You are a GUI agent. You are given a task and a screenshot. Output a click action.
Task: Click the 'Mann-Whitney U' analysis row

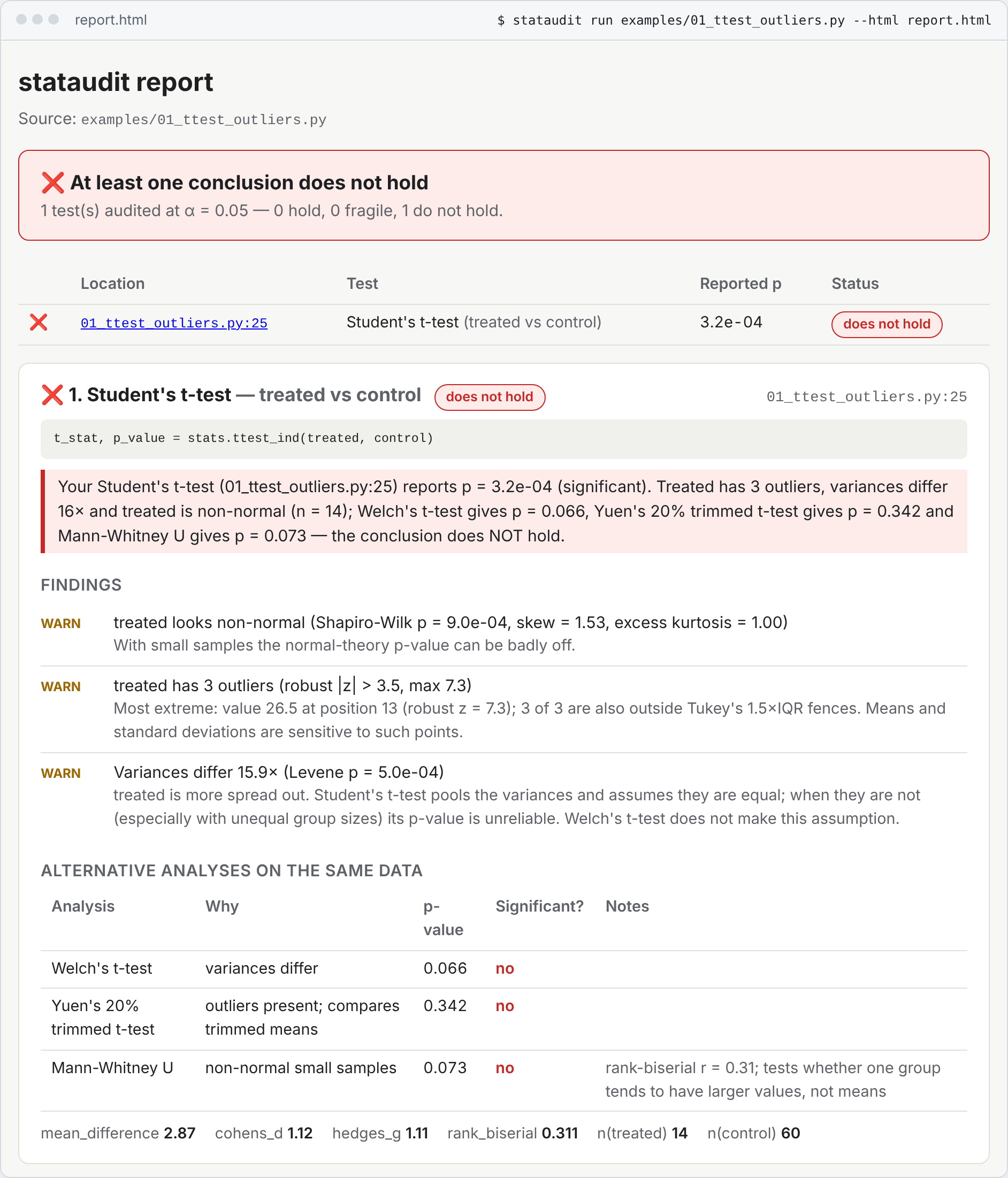pyautogui.click(x=503, y=1080)
